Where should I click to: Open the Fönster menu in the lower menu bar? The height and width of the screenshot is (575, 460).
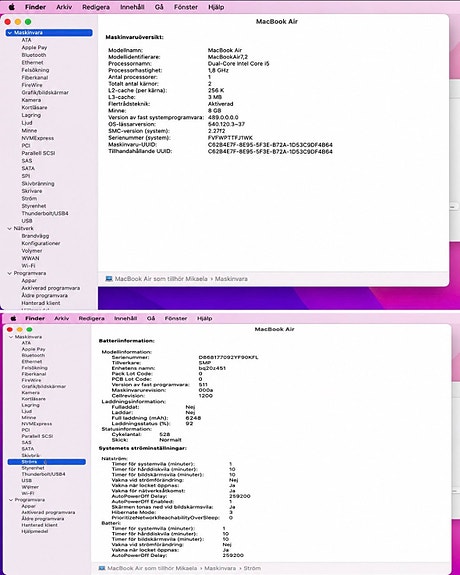tap(176, 318)
